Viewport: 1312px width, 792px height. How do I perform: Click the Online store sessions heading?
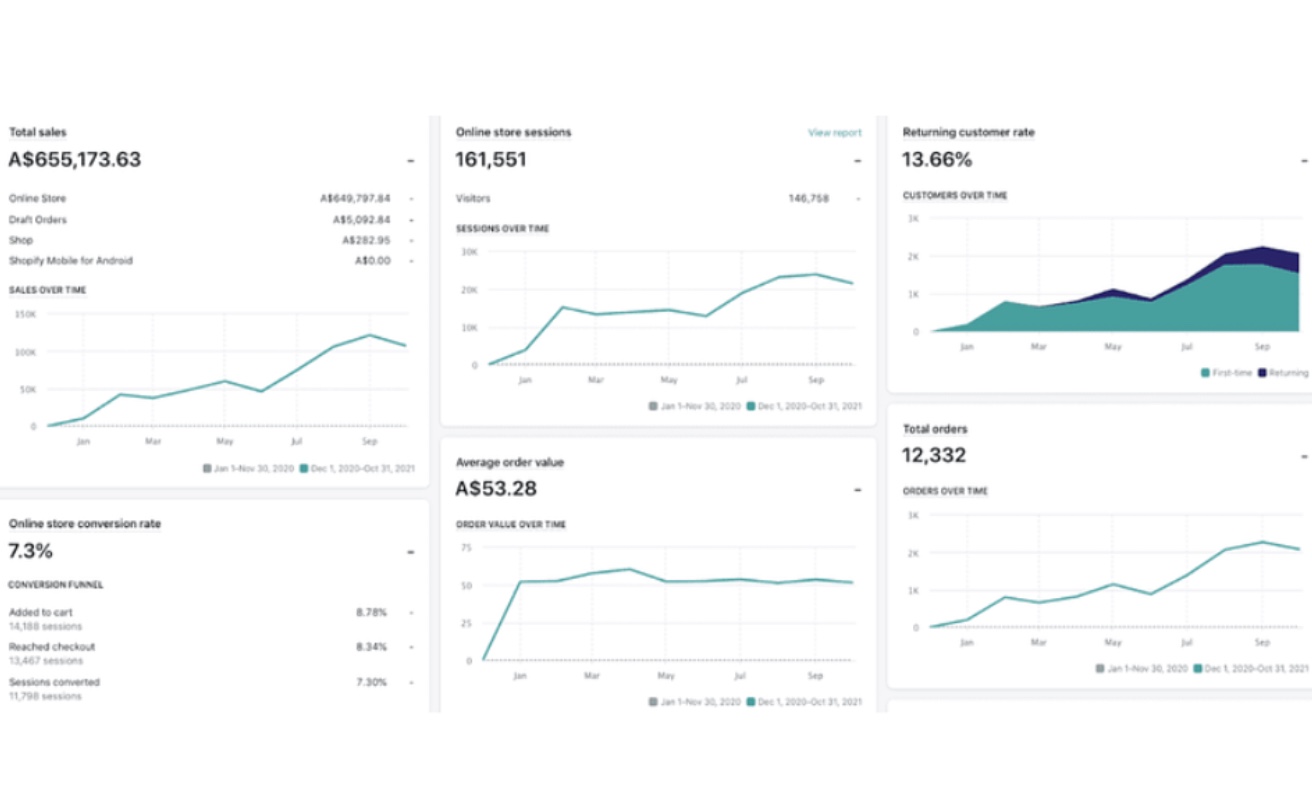tap(513, 132)
